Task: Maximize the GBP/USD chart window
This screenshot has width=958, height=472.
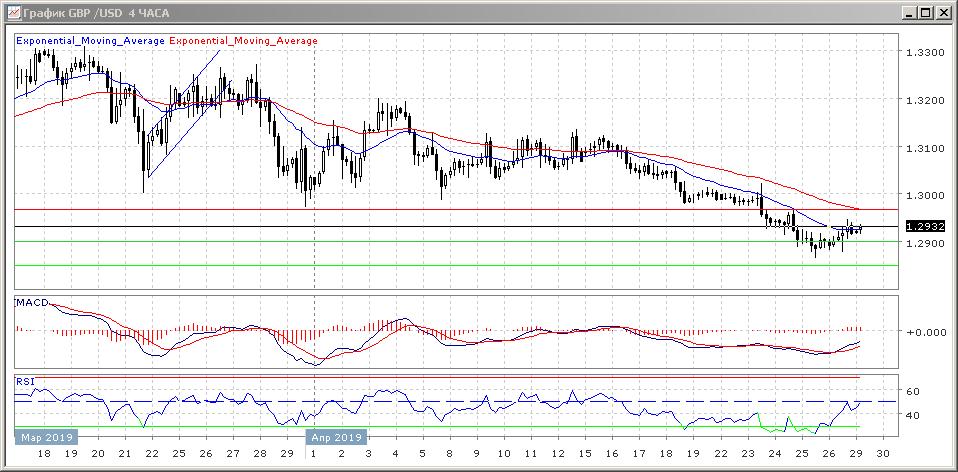Action: click(x=926, y=13)
